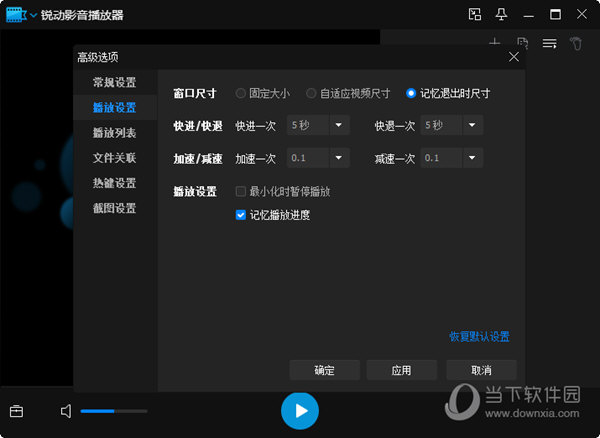The width and height of the screenshot is (600, 438).
Task: Close the player main window
Action: tap(582, 15)
